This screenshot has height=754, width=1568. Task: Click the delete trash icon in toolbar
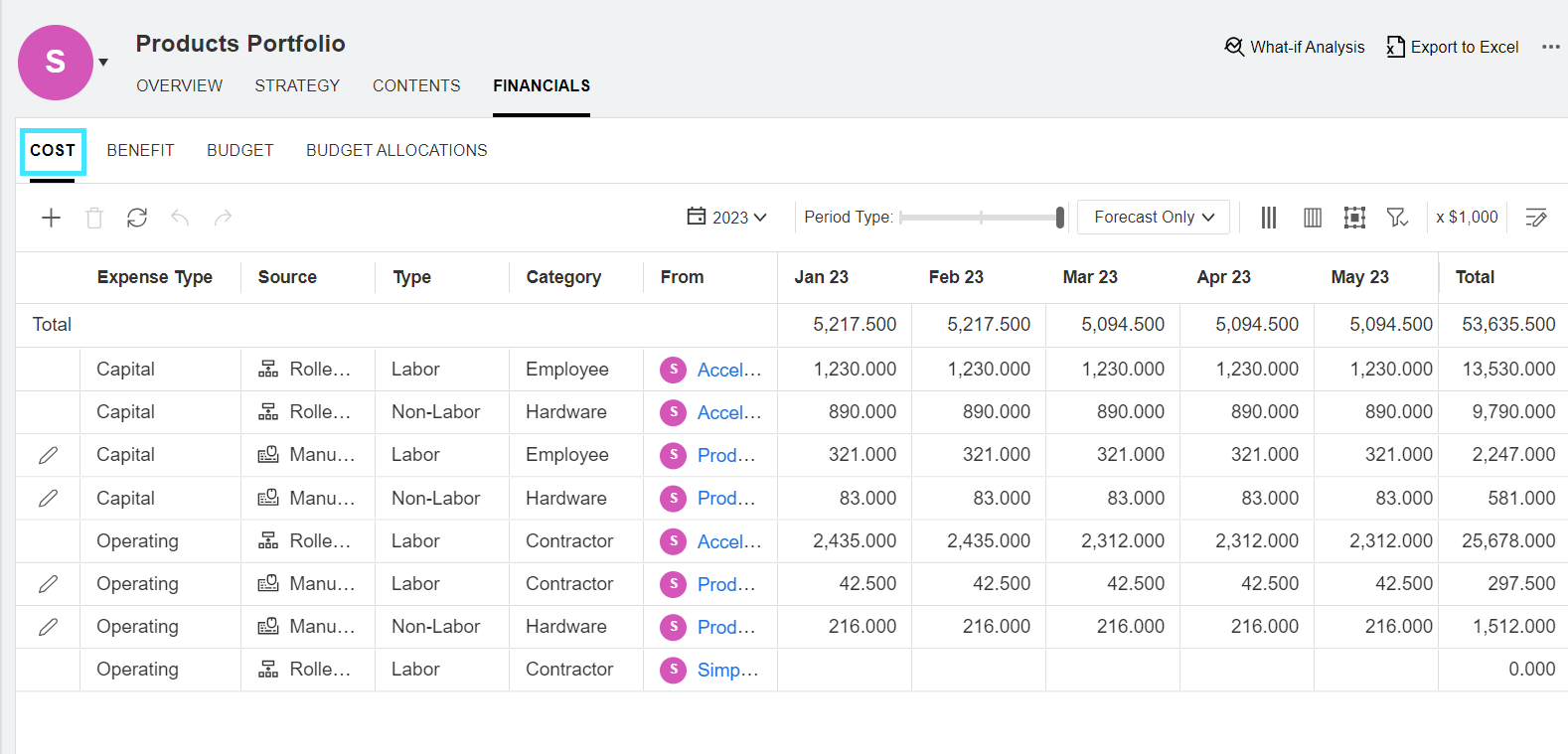pyautogui.click(x=94, y=218)
